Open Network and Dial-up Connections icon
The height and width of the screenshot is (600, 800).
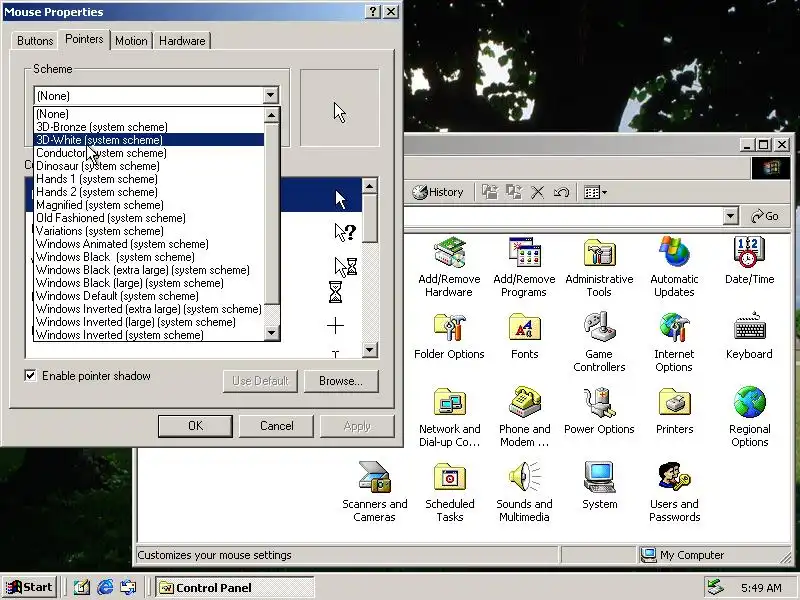click(449, 417)
